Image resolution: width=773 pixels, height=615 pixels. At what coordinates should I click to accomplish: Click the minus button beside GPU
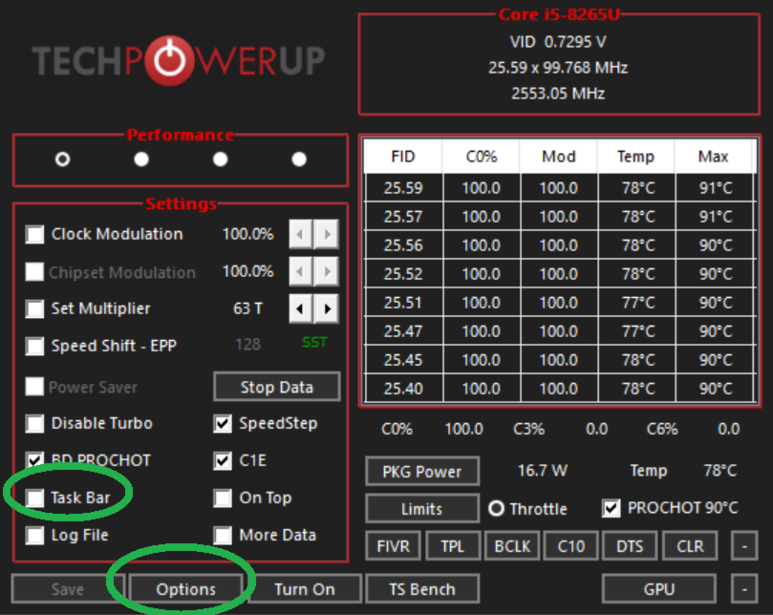click(x=744, y=589)
